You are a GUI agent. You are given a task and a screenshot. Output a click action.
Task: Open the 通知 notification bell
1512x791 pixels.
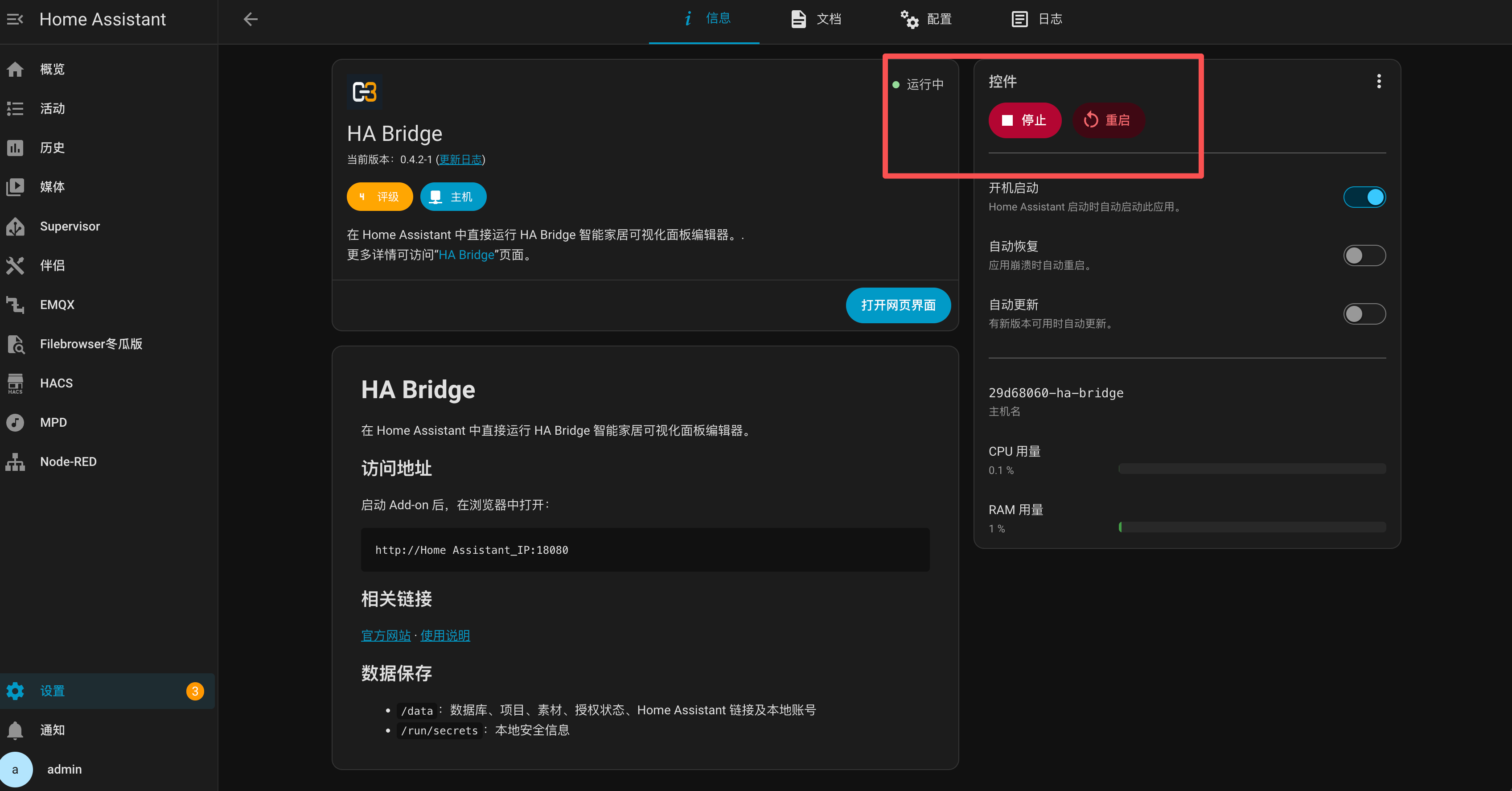pyautogui.click(x=15, y=730)
